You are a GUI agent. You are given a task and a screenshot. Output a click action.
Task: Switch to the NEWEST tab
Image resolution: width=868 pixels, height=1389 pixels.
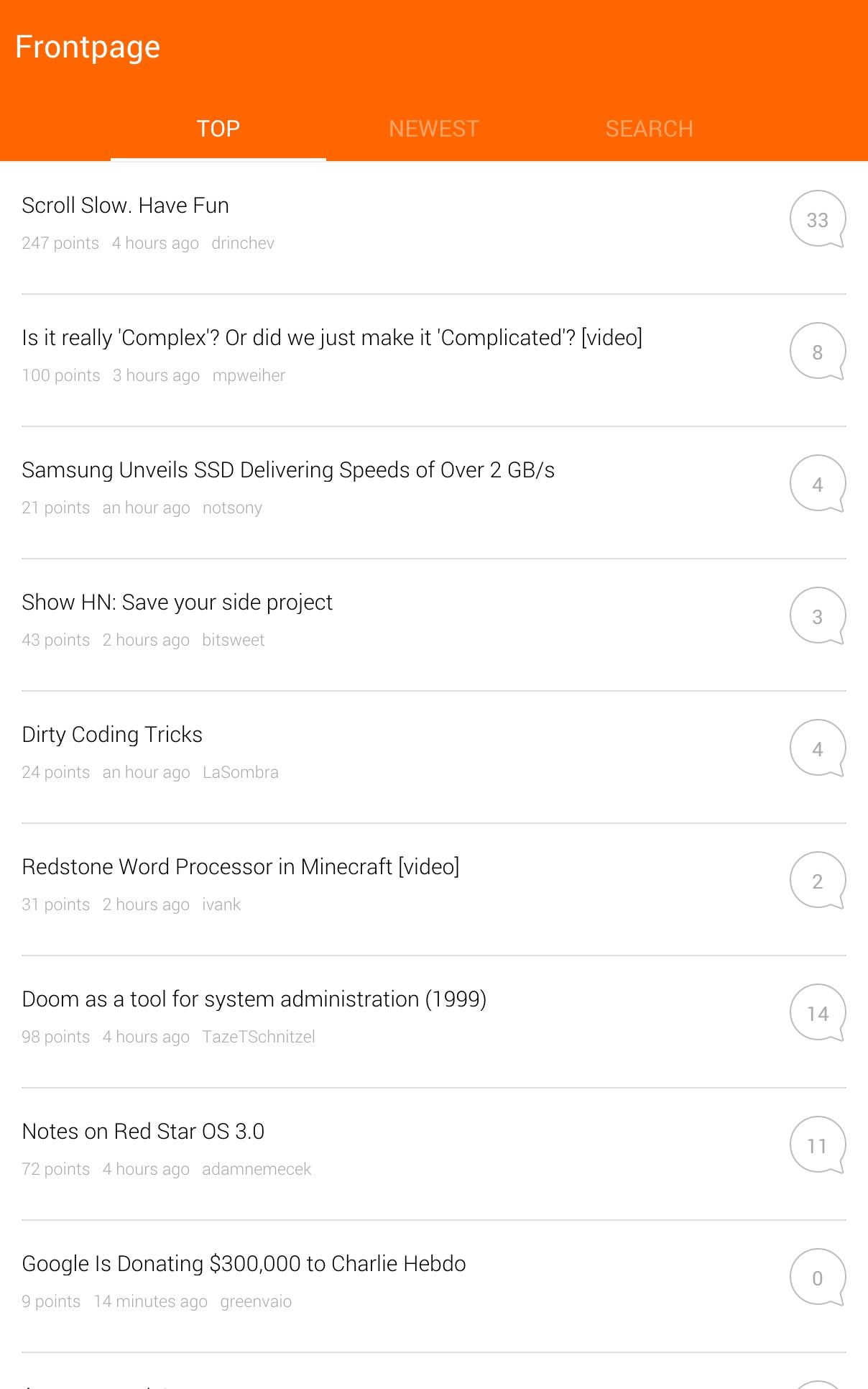(x=433, y=129)
